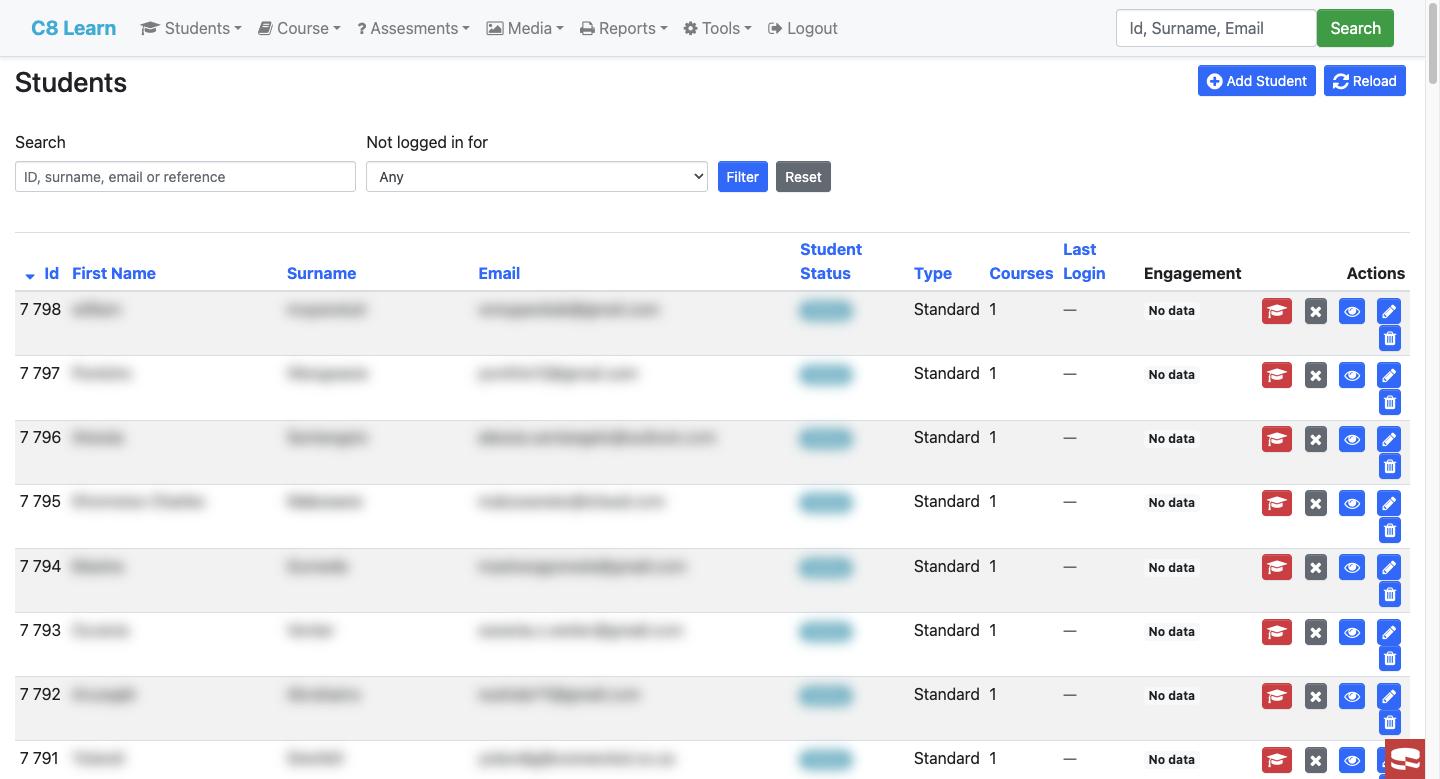Click the Add Student button
Viewport: 1440px width, 779px height.
(x=1257, y=81)
